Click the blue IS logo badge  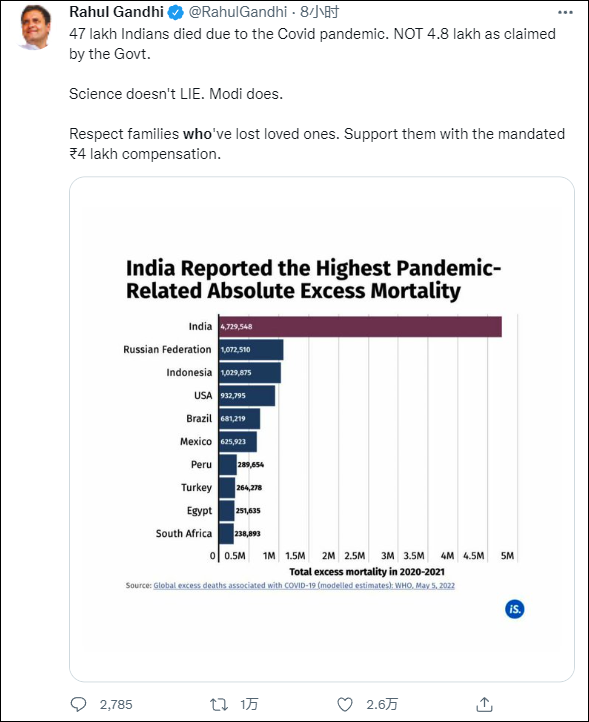[x=514, y=609]
